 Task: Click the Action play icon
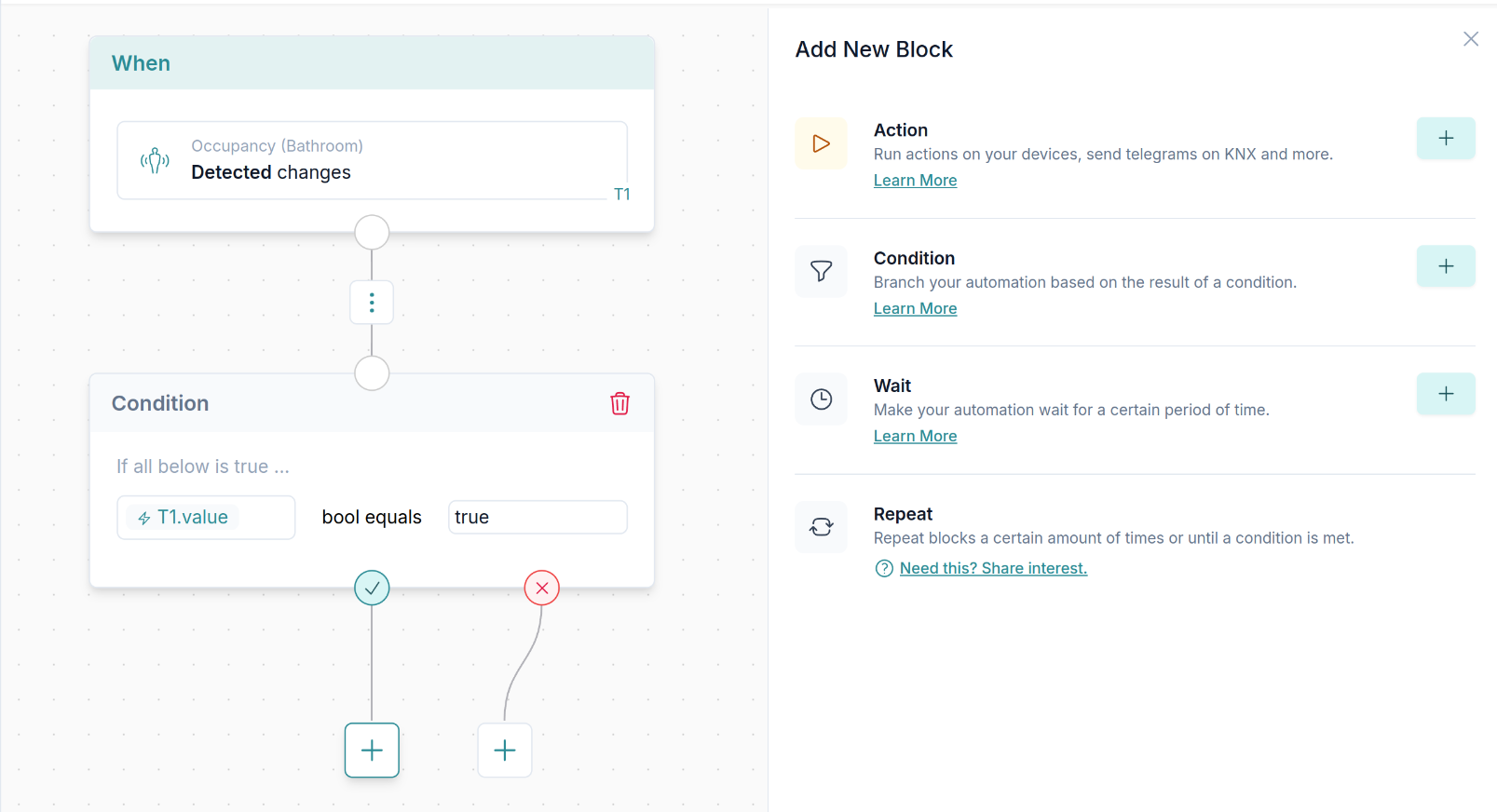(821, 143)
